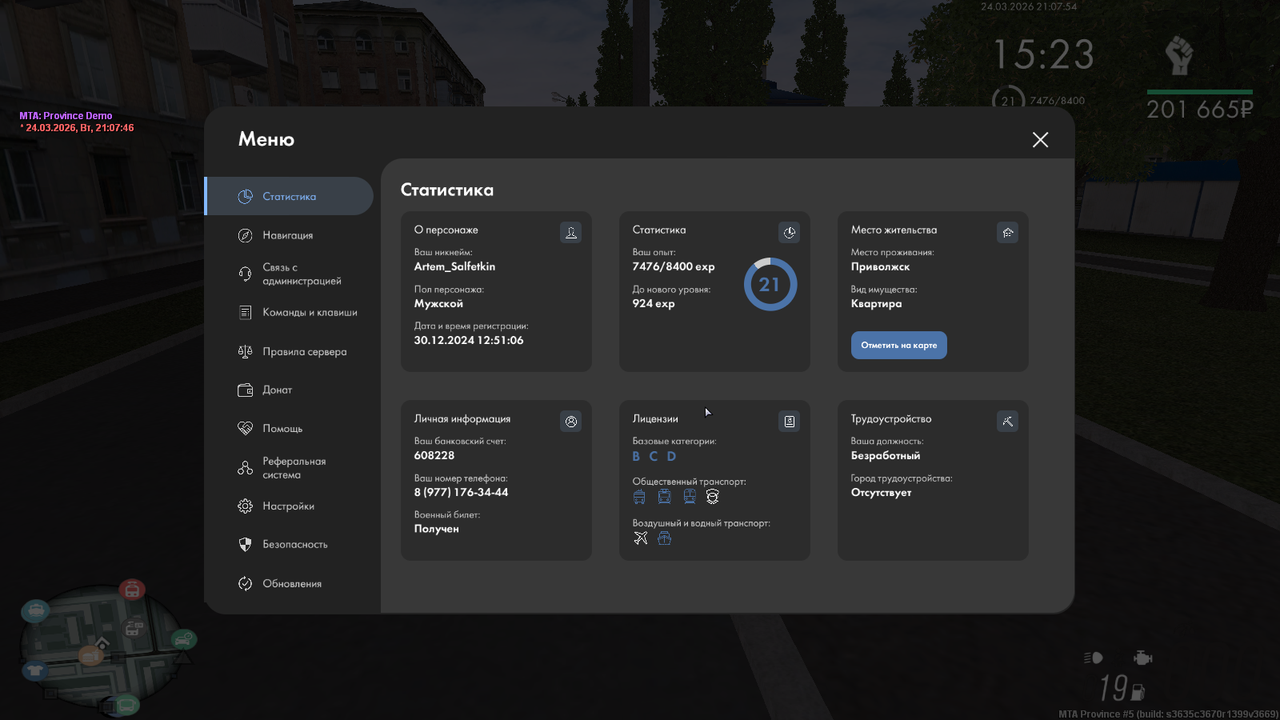Viewport: 1280px width, 720px height.
Task: Open the Правила сервера section
Action: (x=289, y=352)
